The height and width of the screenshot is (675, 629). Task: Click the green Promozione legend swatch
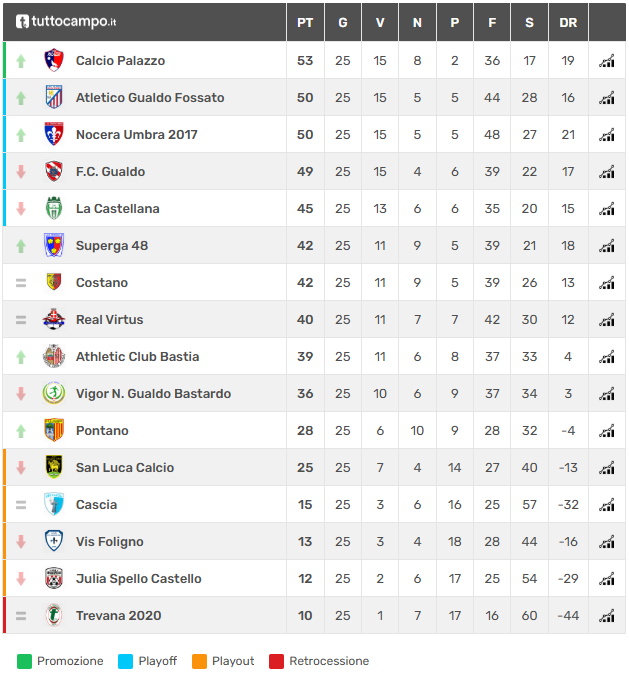click(24, 661)
